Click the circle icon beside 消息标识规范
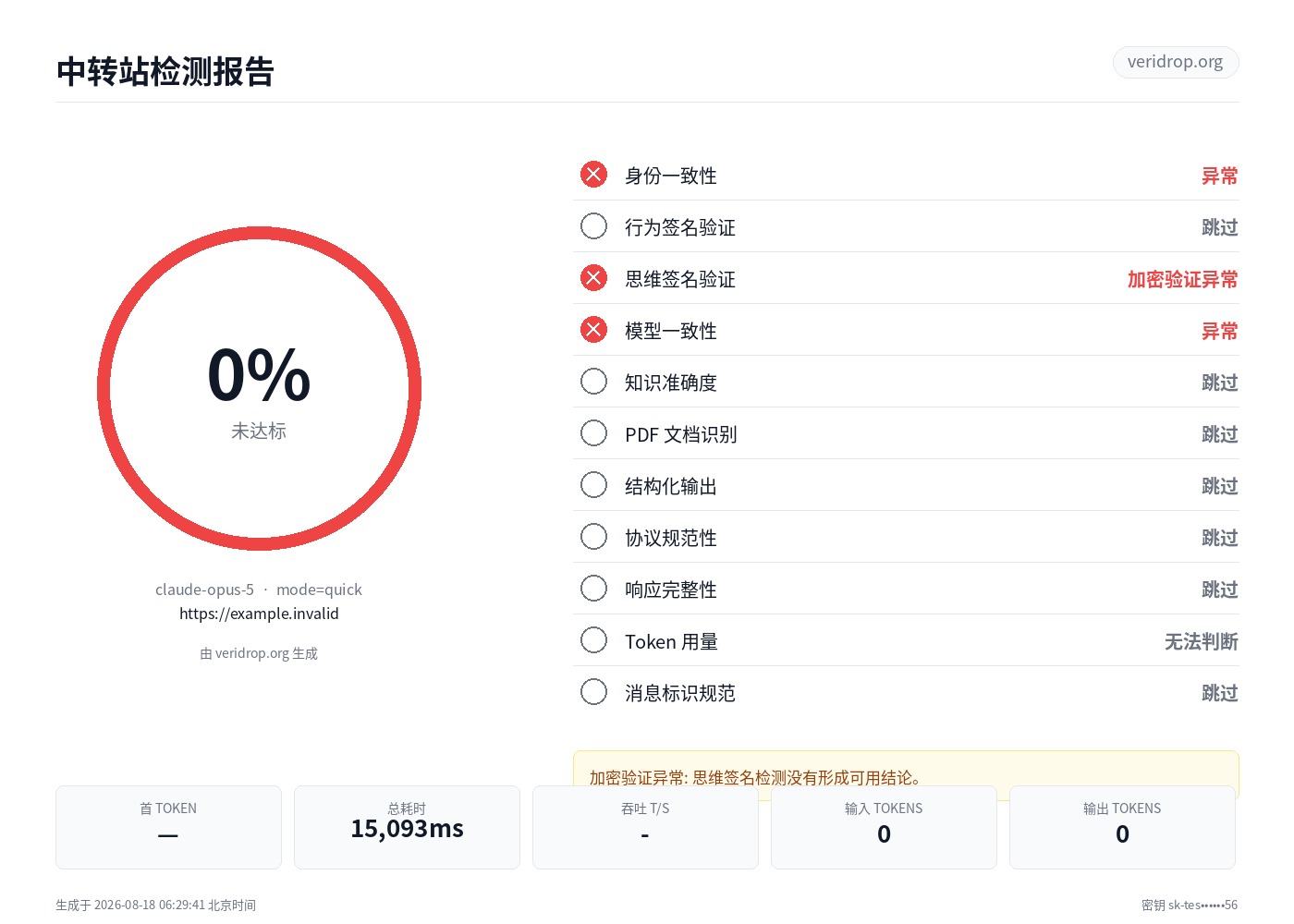Image resolution: width=1294 pixels, height=924 pixels. (x=593, y=692)
